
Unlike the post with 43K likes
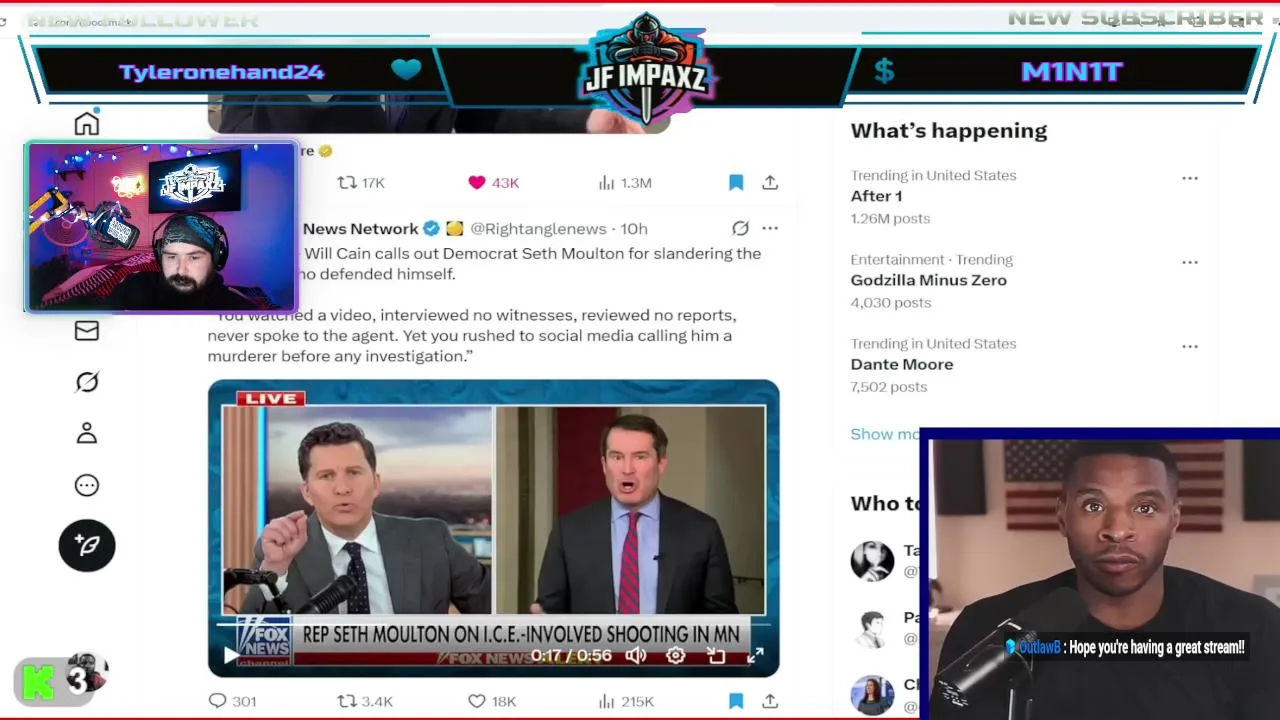477,182
